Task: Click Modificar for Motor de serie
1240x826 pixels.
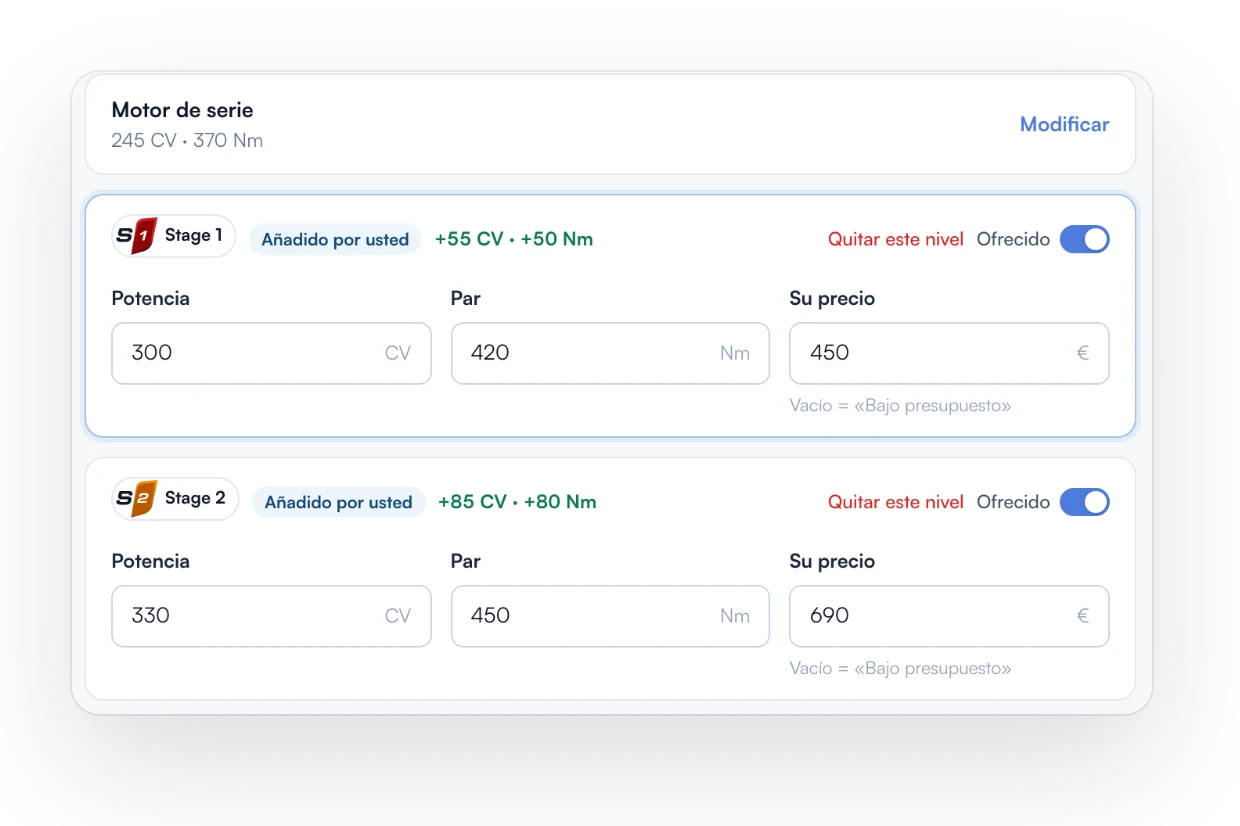Action: click(x=1064, y=125)
